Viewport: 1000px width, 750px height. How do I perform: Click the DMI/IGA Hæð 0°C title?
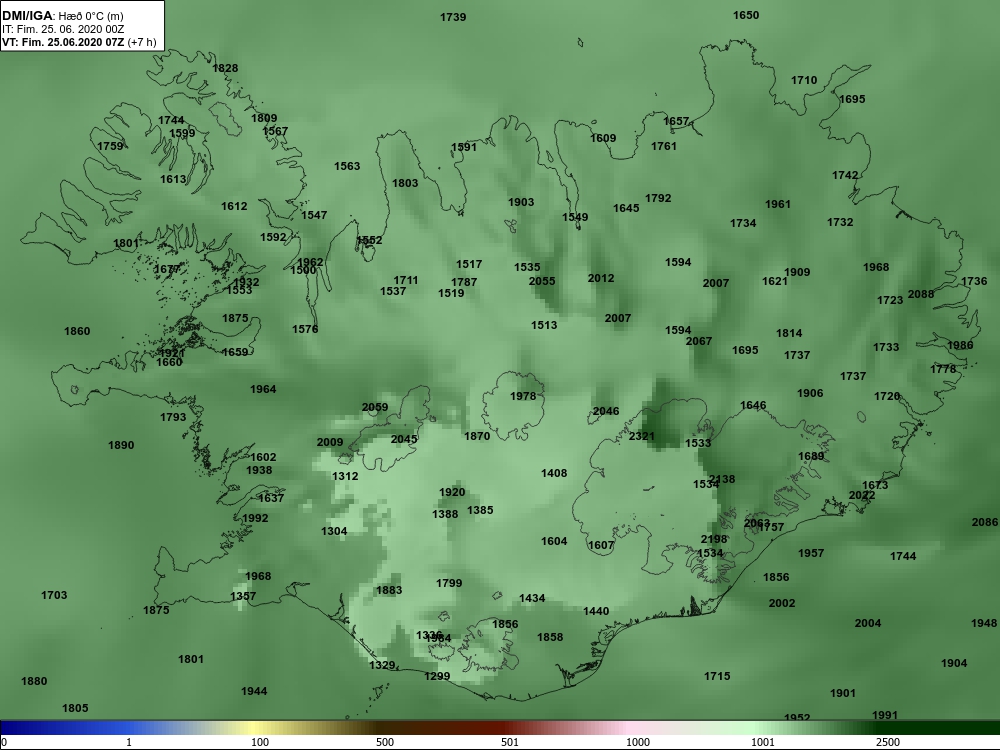coord(62,16)
